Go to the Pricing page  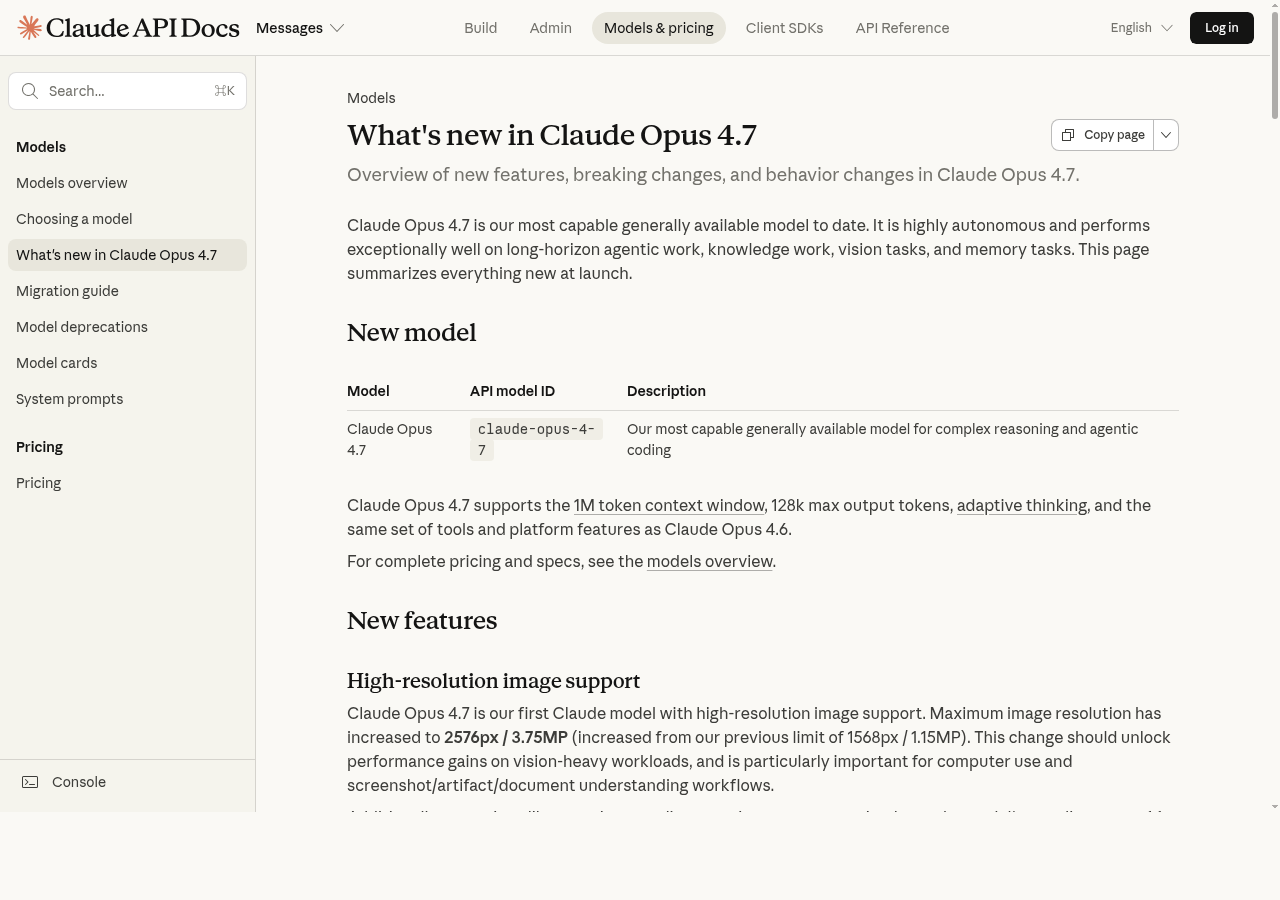click(x=38, y=482)
